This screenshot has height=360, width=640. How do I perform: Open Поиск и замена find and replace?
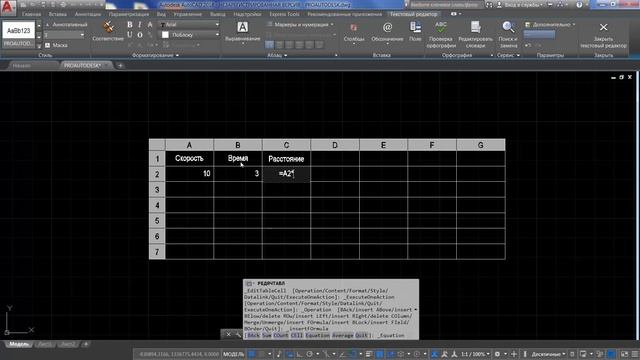tap(508, 35)
